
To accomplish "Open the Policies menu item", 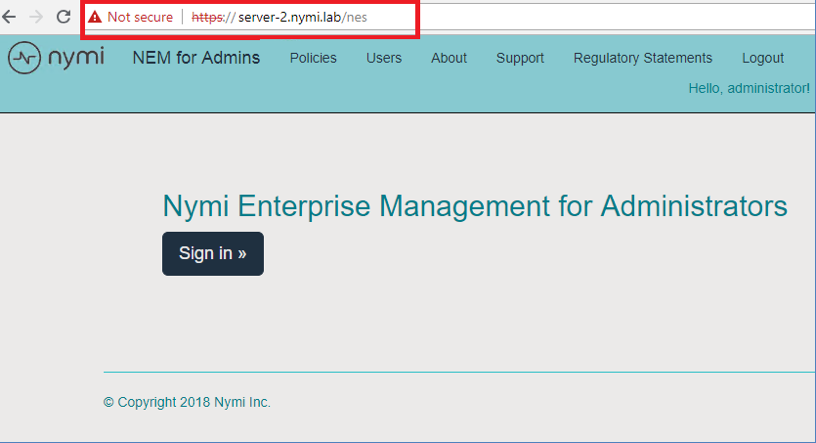I will (x=313, y=58).
